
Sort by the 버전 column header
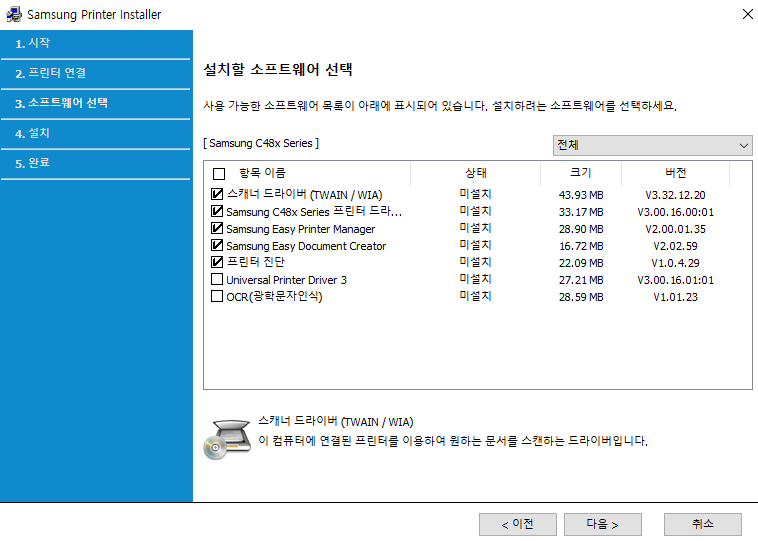click(675, 173)
